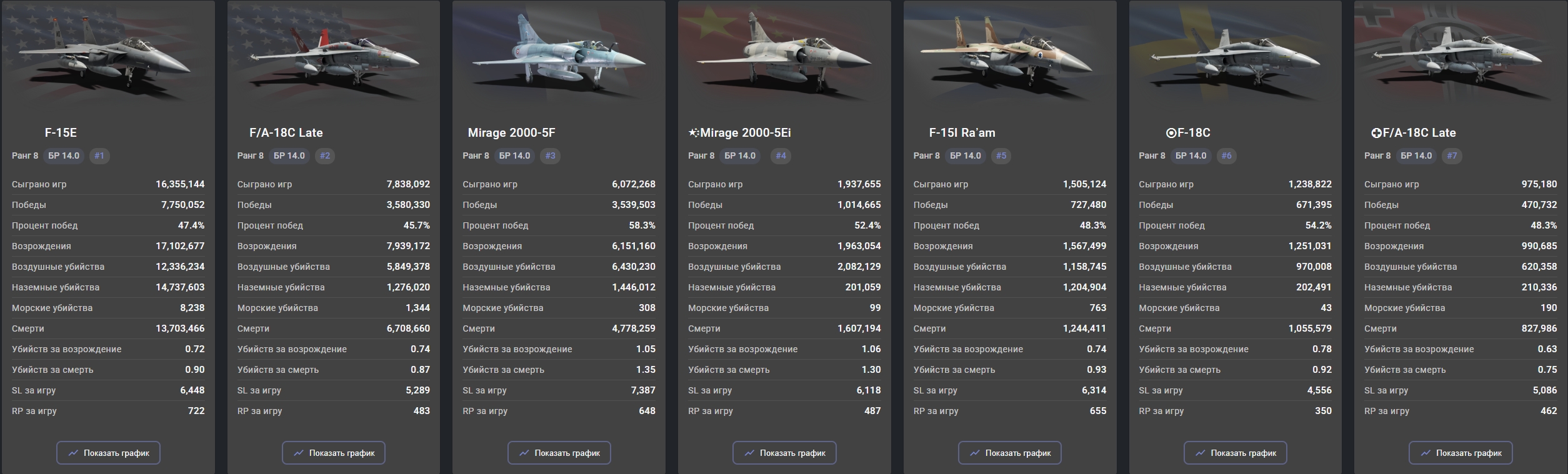Click the chart icon on the #7 F/A-18C Late card
Screen dimensions: 1568x474
[1426, 453]
